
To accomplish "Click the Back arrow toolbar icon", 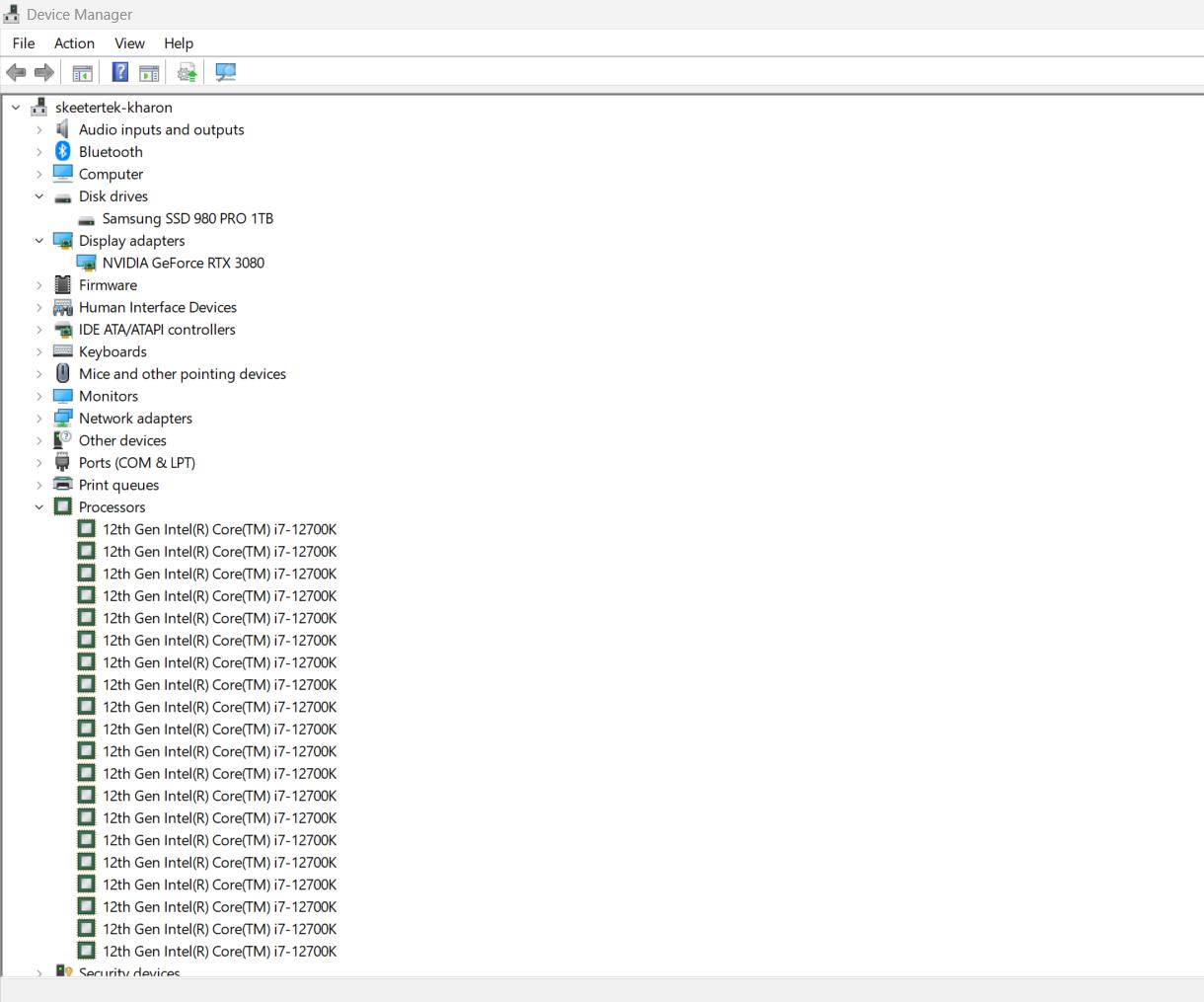I will [16, 72].
